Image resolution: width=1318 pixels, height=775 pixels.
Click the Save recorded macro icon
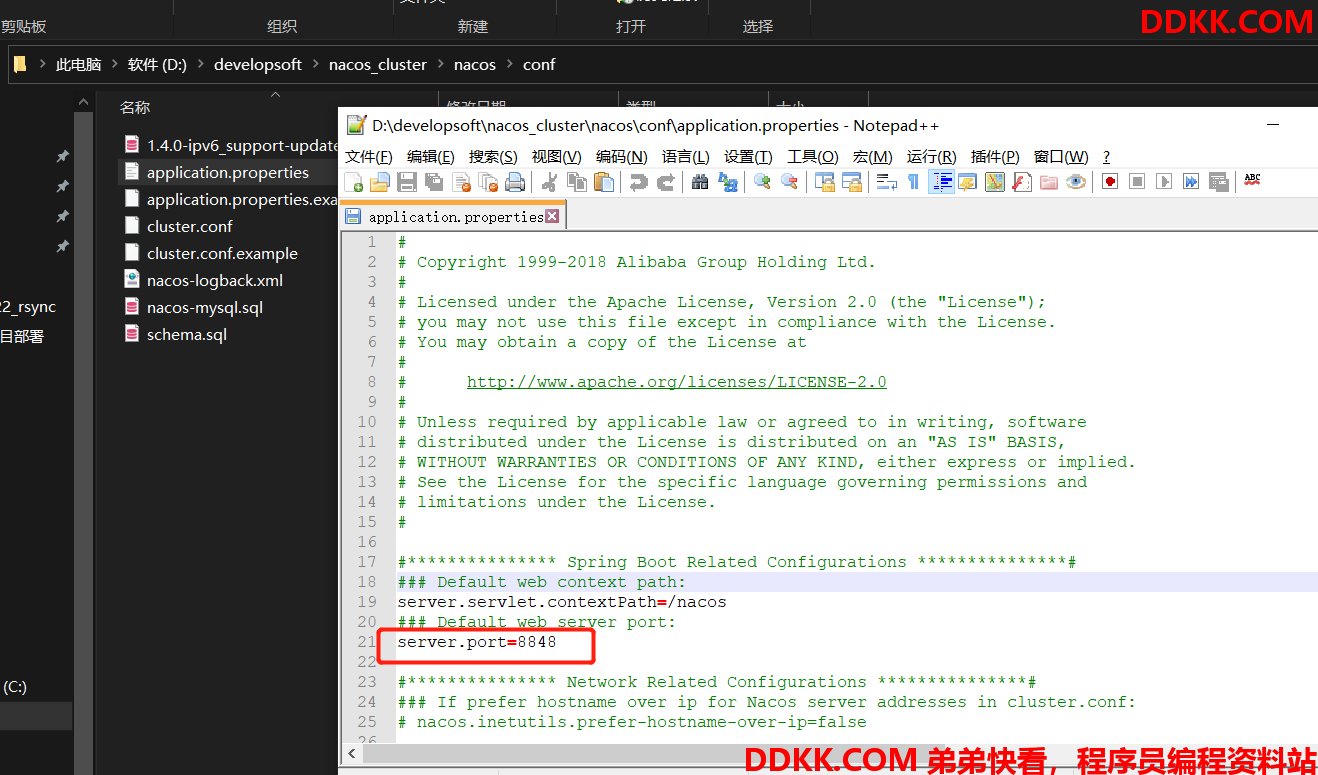click(1218, 182)
